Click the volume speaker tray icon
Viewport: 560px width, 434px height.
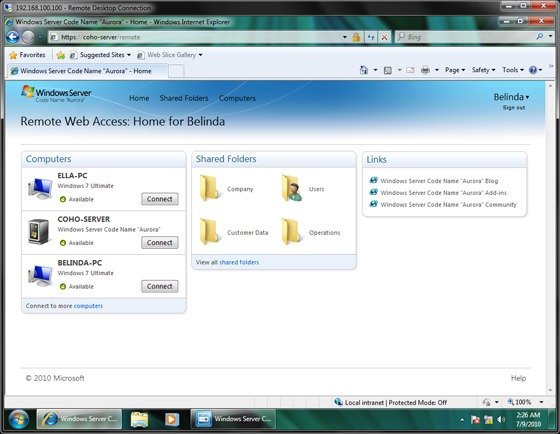[x=501, y=420]
